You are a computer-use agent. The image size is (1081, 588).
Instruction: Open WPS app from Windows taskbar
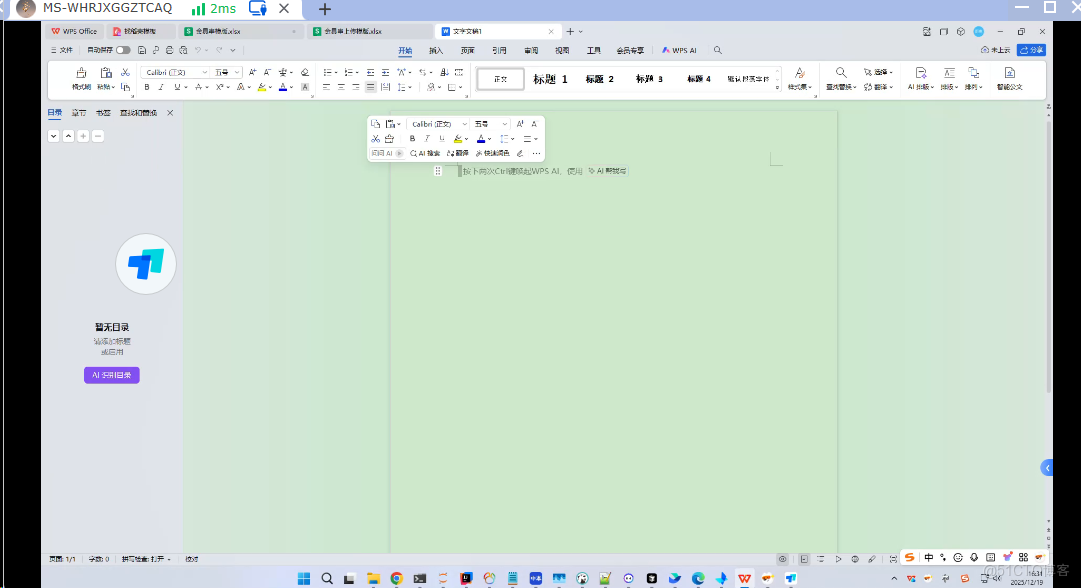pos(745,578)
